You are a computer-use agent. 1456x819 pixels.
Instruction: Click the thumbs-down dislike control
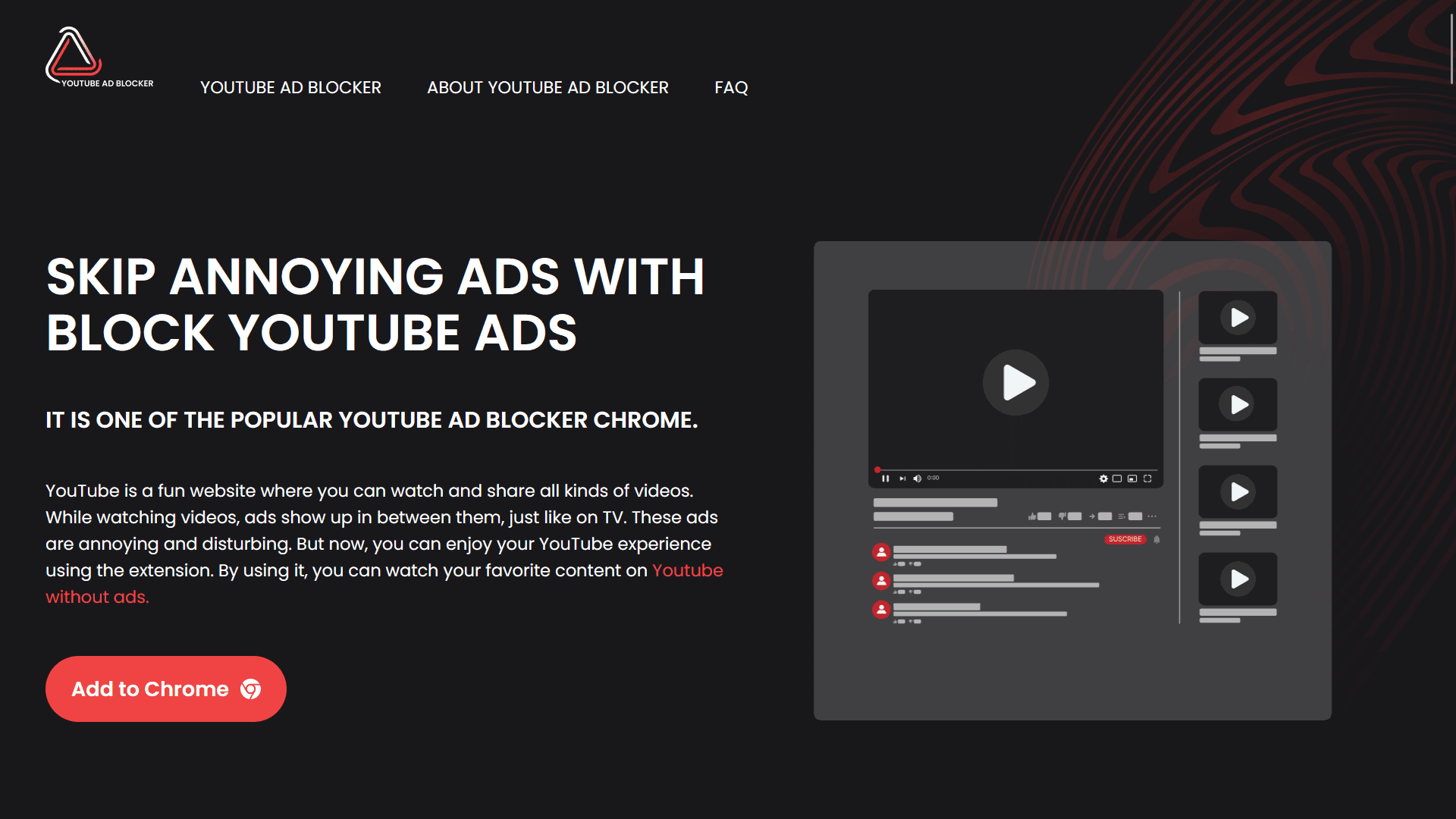tap(1062, 516)
